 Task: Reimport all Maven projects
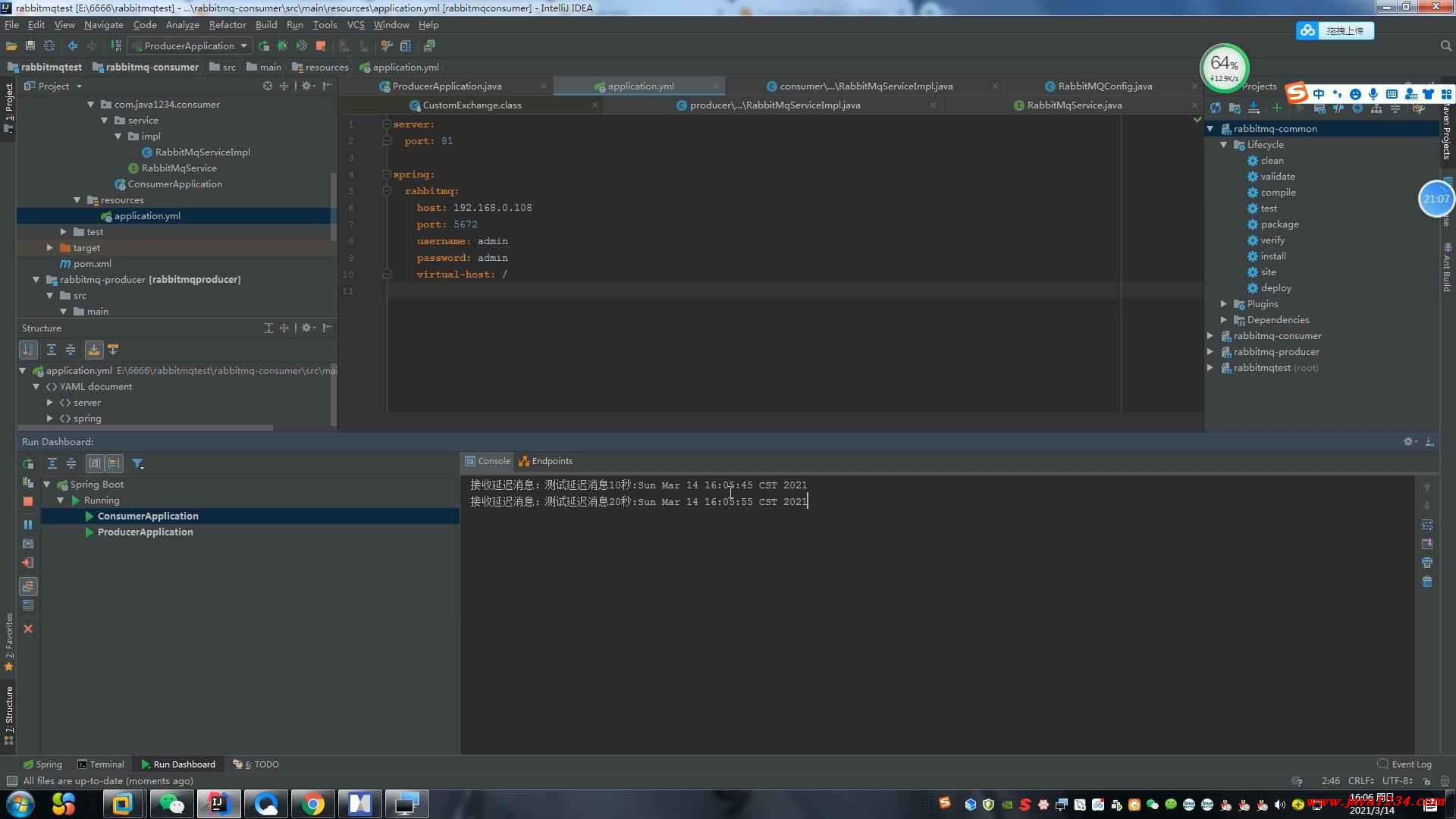pyautogui.click(x=1216, y=108)
